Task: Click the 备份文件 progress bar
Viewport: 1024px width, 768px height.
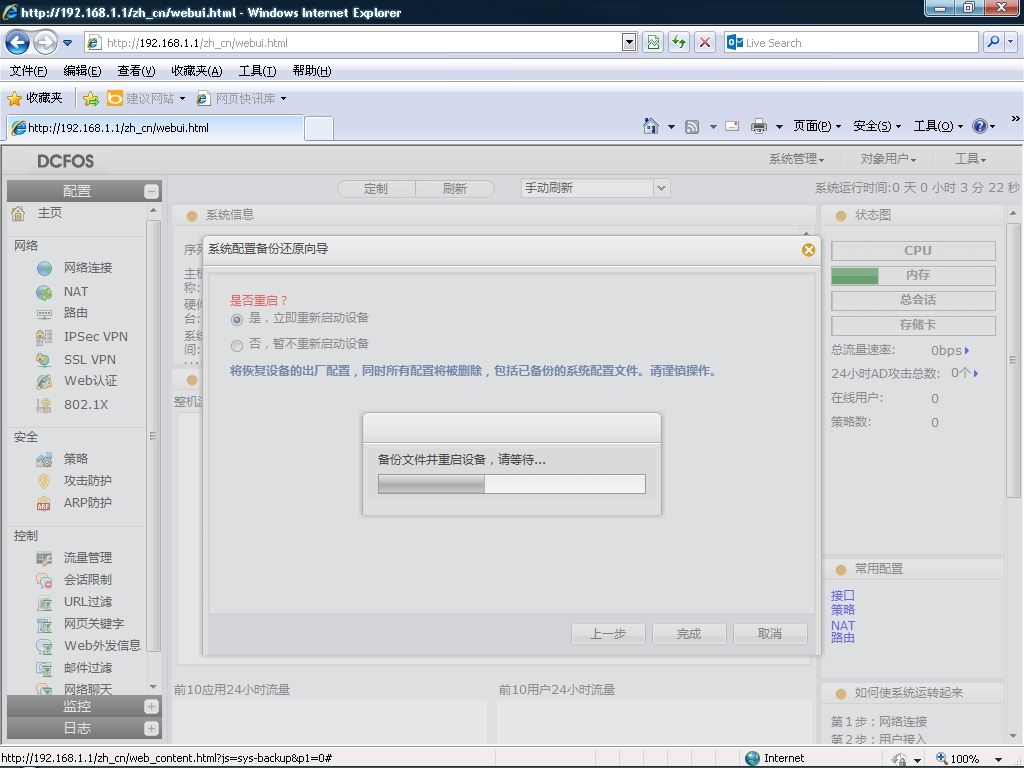Action: [511, 484]
